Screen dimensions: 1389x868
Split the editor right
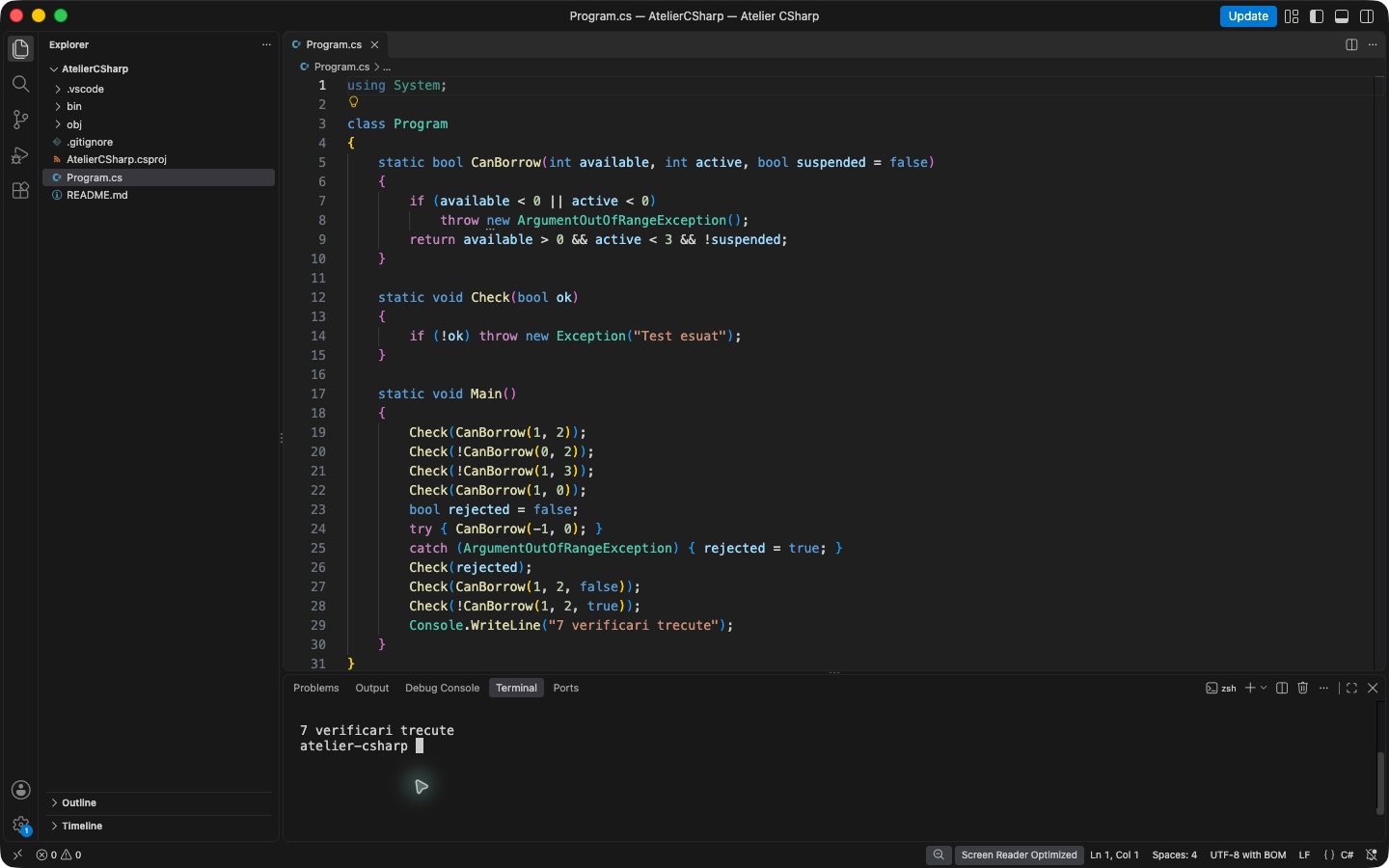tap(1351, 44)
